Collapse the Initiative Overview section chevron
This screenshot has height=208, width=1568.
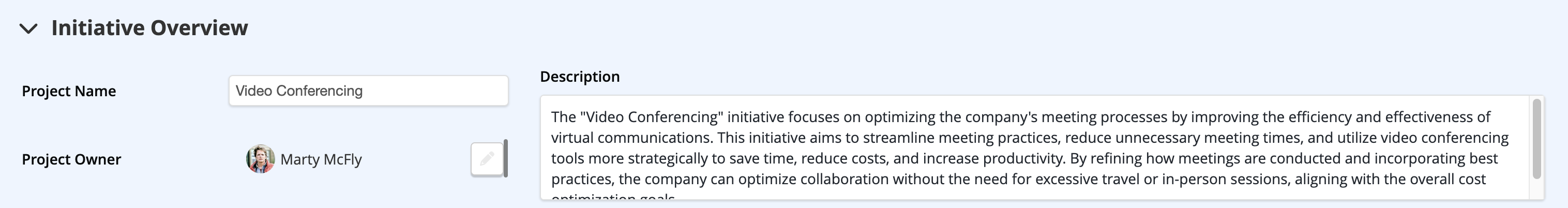point(28,28)
